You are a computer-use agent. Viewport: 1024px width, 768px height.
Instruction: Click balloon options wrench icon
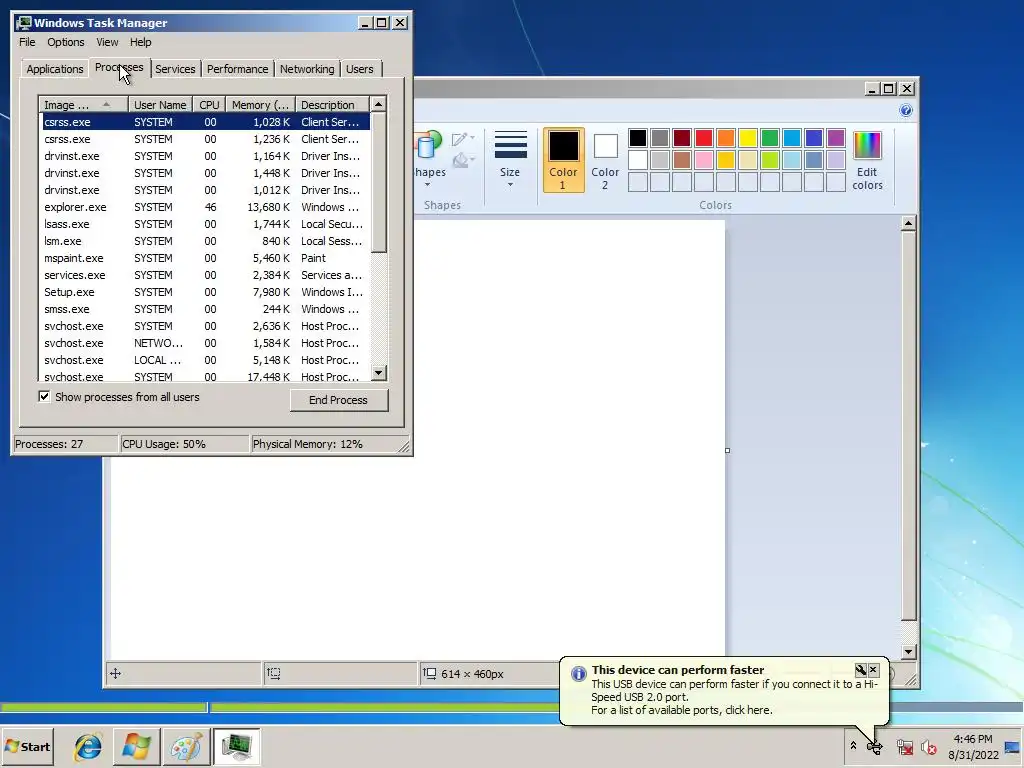coord(860,670)
